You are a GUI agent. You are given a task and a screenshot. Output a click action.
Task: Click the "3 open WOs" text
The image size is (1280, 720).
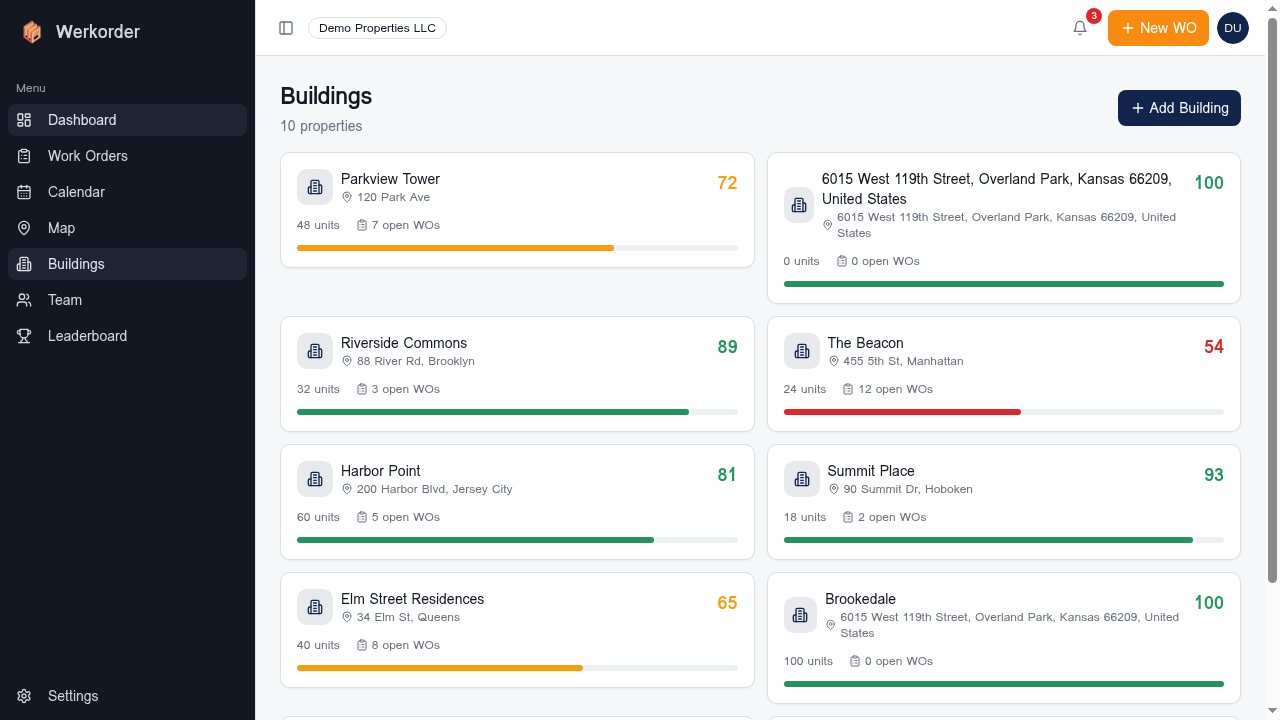pos(406,389)
